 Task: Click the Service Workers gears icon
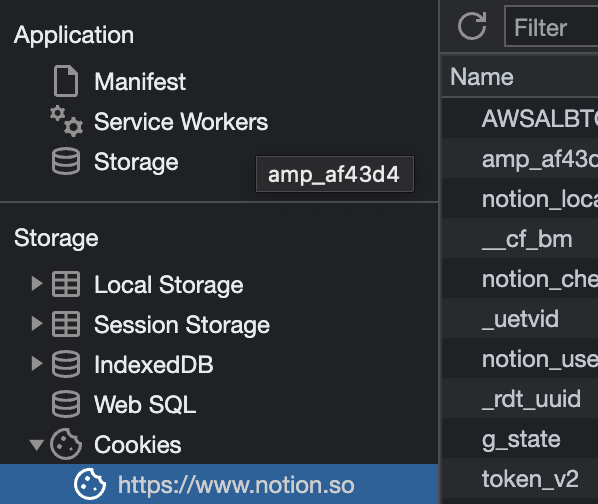[66, 121]
